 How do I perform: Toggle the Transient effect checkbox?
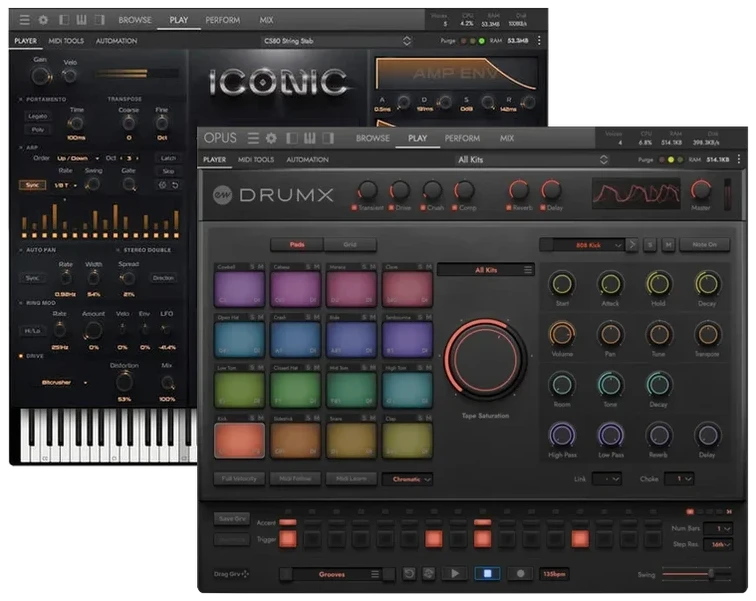pyautogui.click(x=354, y=208)
